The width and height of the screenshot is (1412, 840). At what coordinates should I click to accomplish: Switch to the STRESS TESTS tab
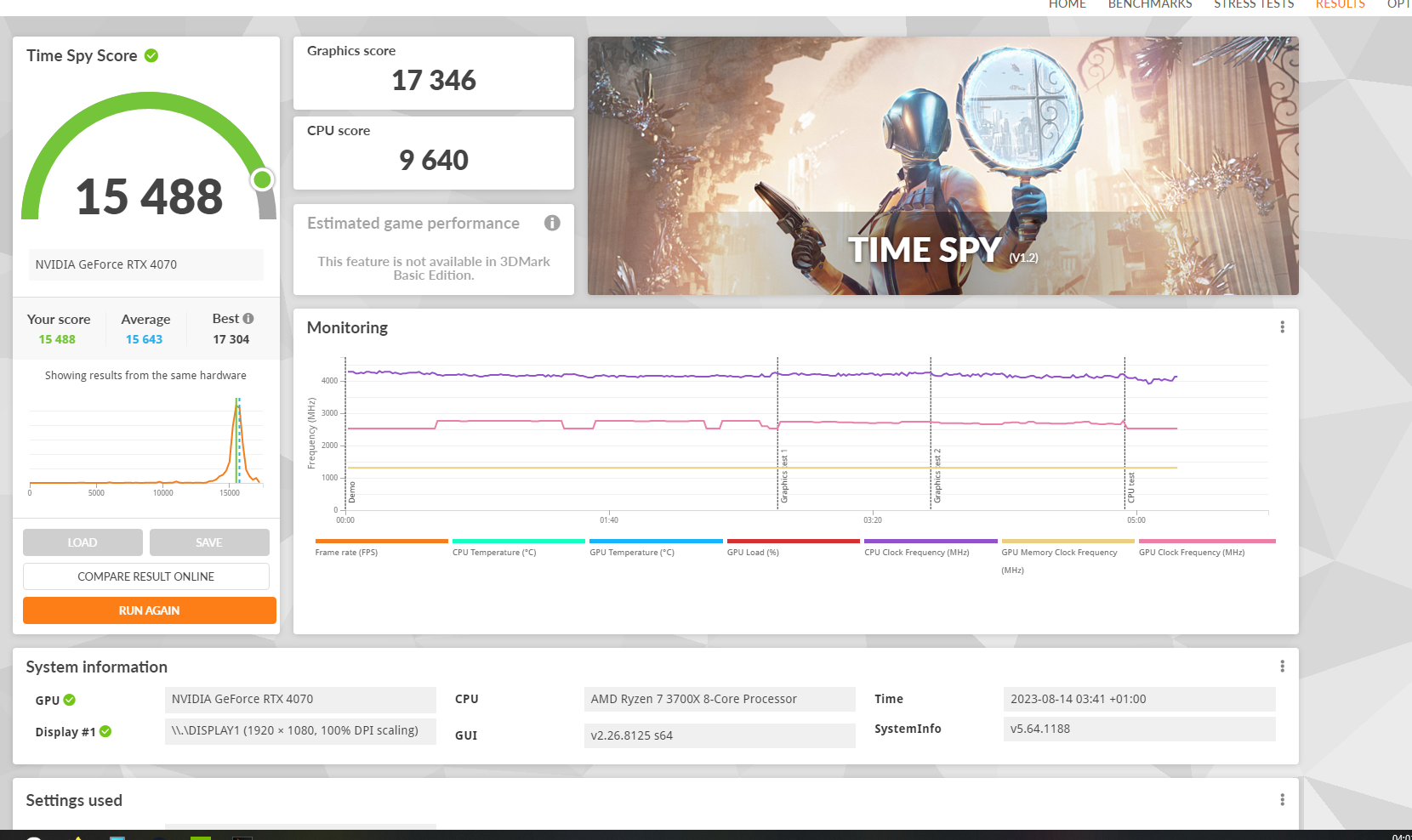(x=1254, y=4)
